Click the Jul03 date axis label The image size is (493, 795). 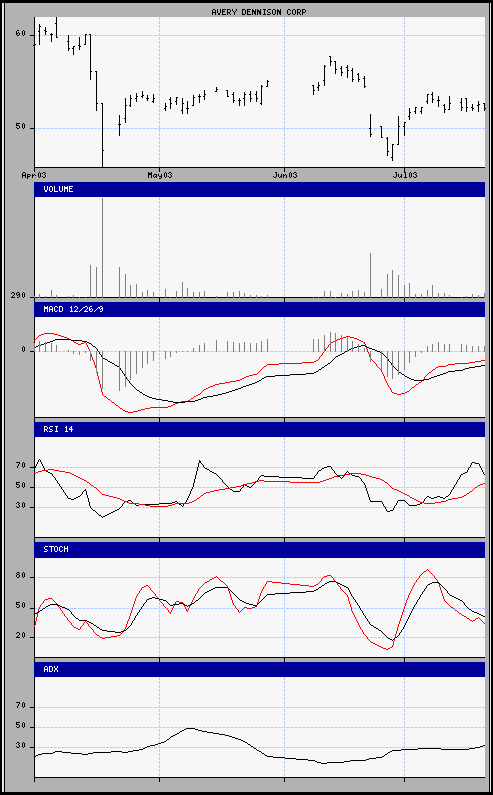(405, 175)
